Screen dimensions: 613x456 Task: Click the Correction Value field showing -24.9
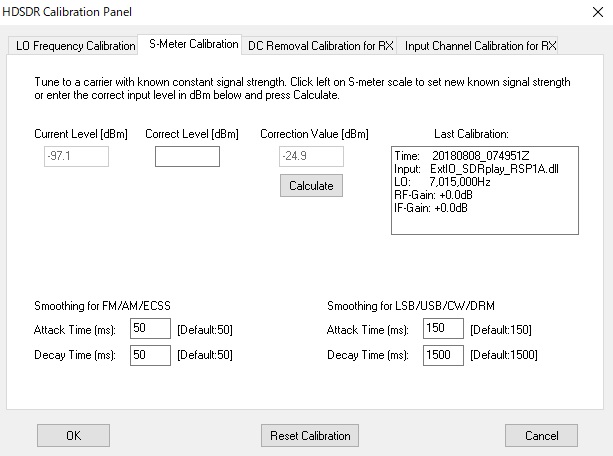tap(311, 156)
